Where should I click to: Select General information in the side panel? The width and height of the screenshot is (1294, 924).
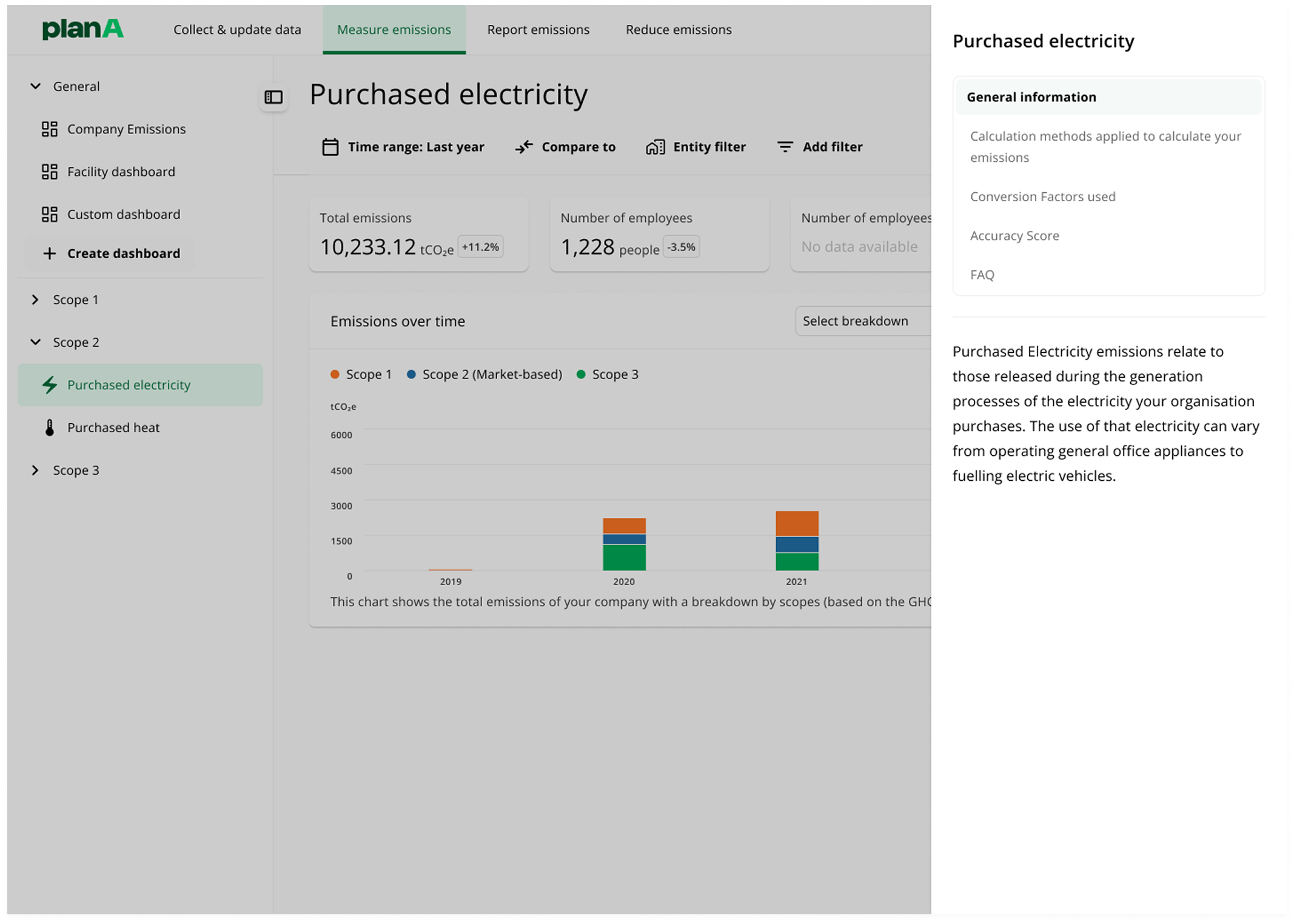tap(1031, 96)
